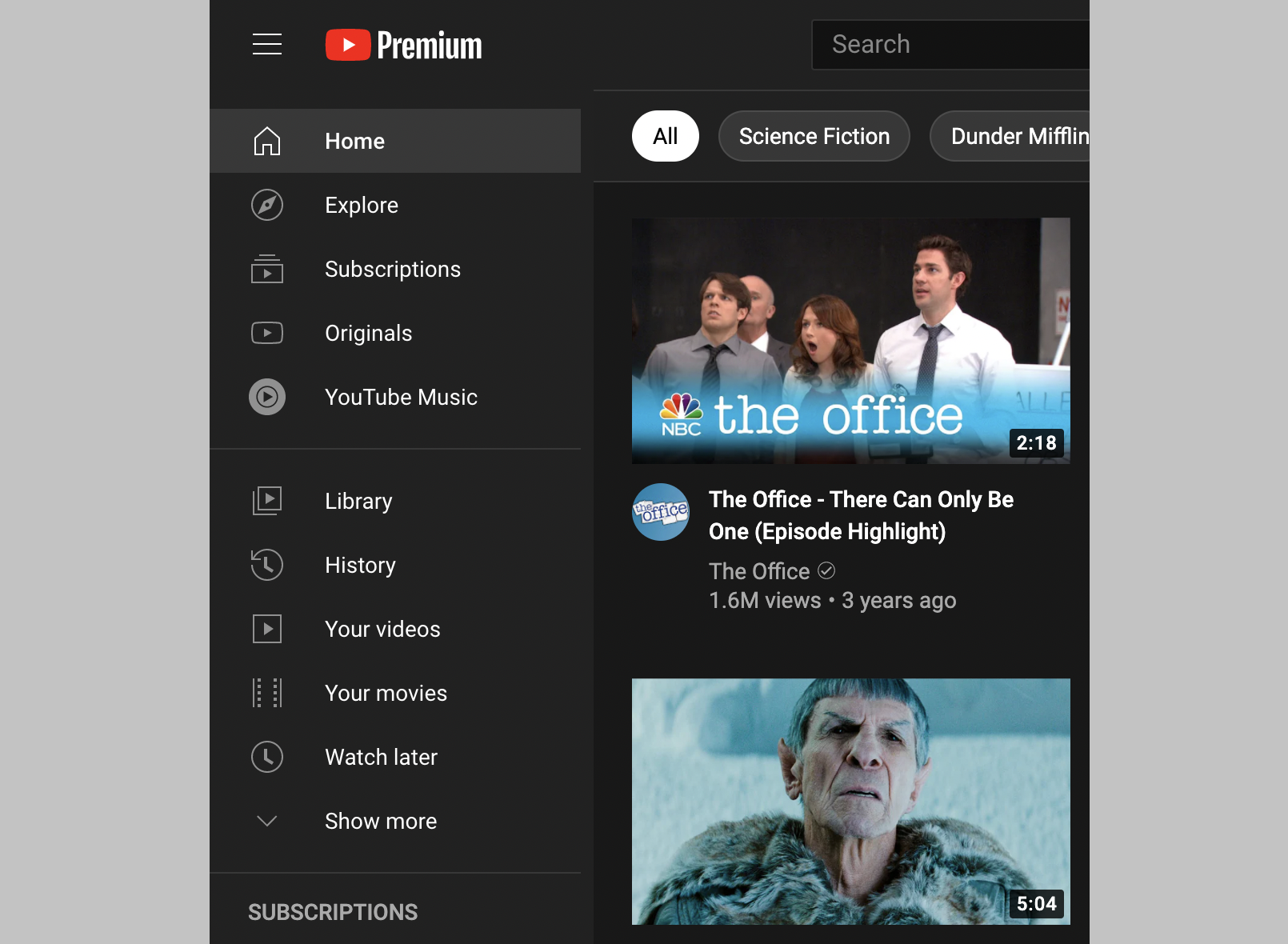Open watch History

coord(360,565)
